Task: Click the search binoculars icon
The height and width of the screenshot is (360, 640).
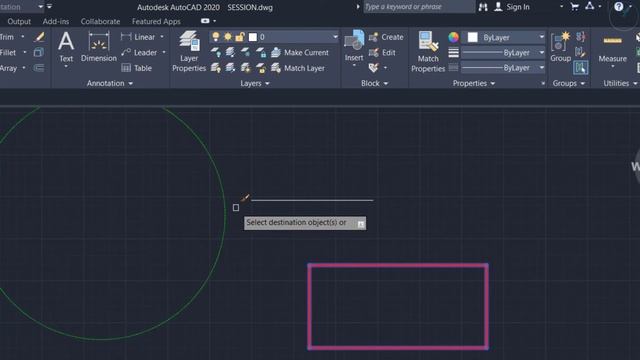Action: 483,7
